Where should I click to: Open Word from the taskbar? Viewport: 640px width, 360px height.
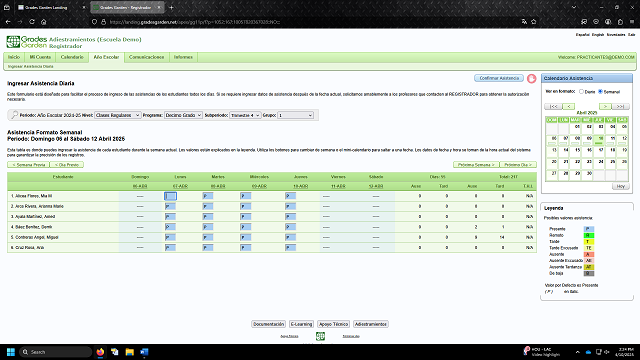click(144, 352)
